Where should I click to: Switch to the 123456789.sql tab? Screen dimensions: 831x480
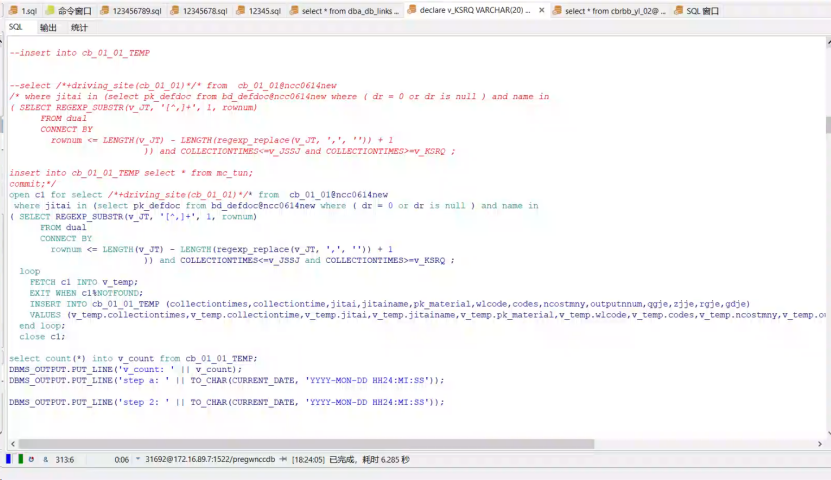click(131, 11)
